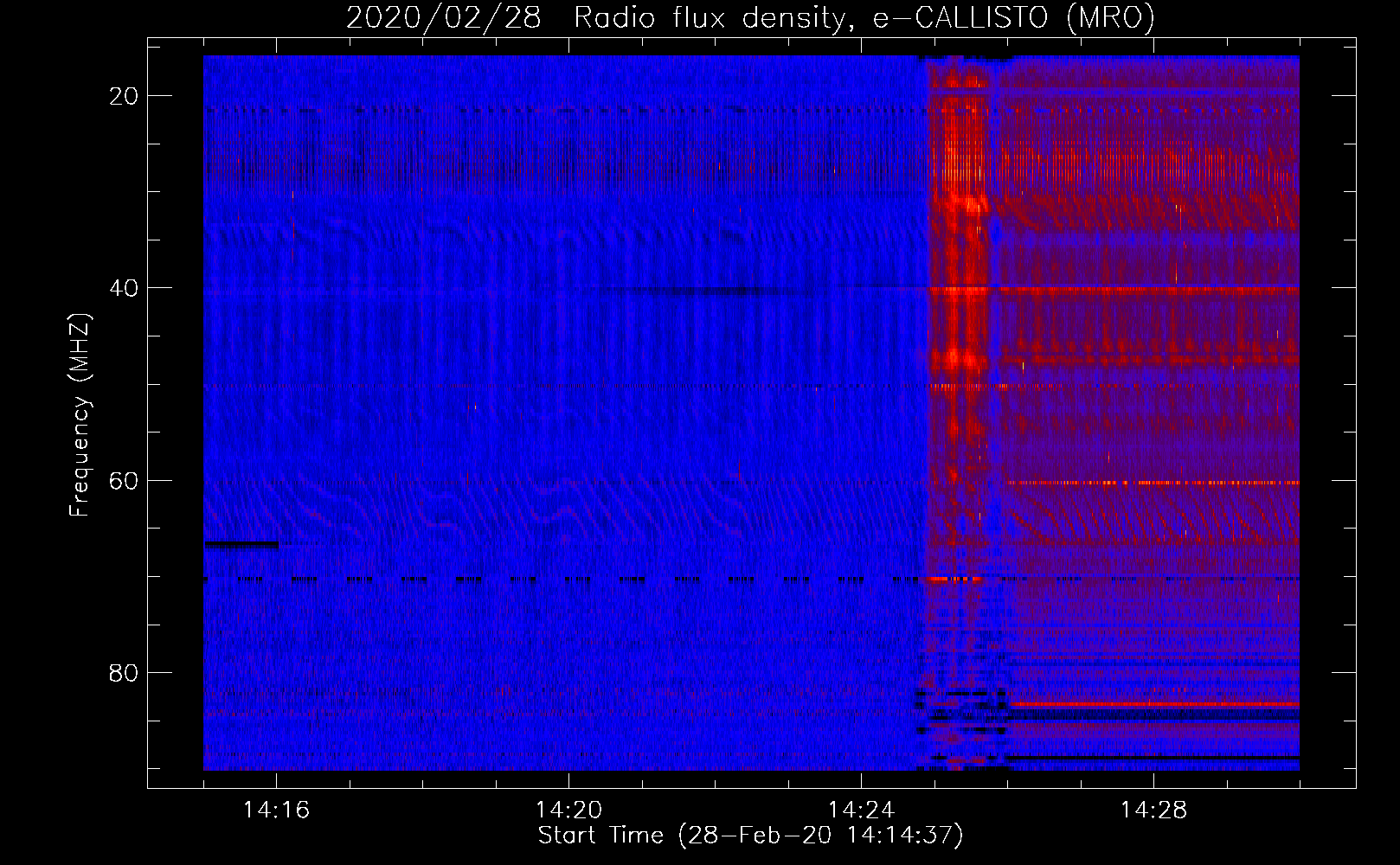Click the 'Start Time (28-Feb-20 14:14:37)' label
This screenshot has height=865, width=1400.
click(x=750, y=836)
